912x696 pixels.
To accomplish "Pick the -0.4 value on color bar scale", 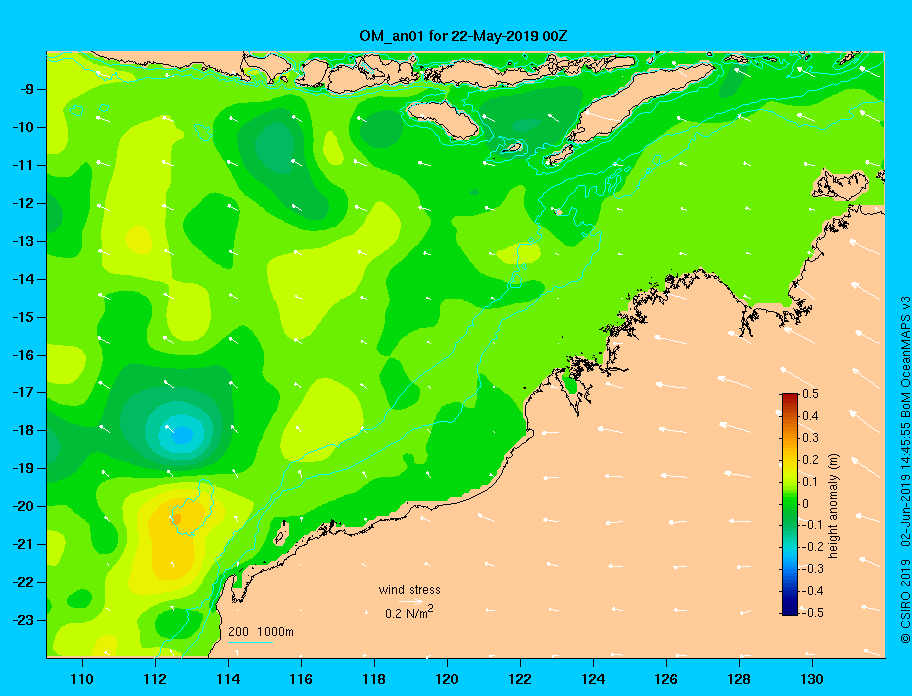I will 813,591.
